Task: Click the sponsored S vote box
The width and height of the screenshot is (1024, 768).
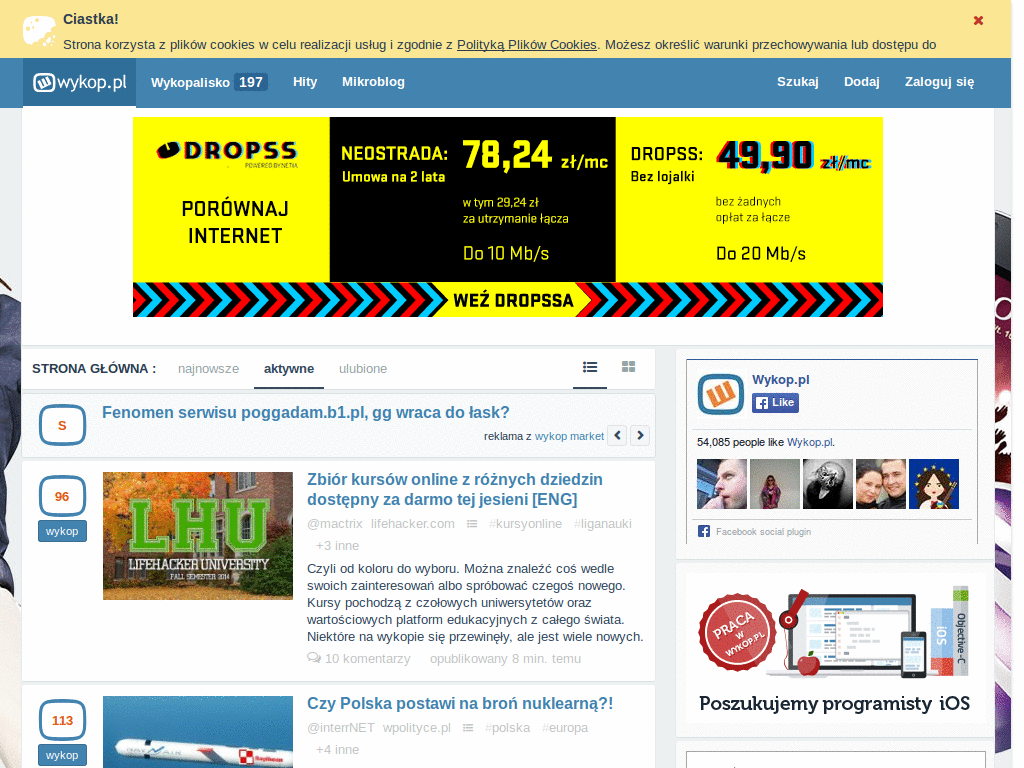Action: (x=62, y=425)
